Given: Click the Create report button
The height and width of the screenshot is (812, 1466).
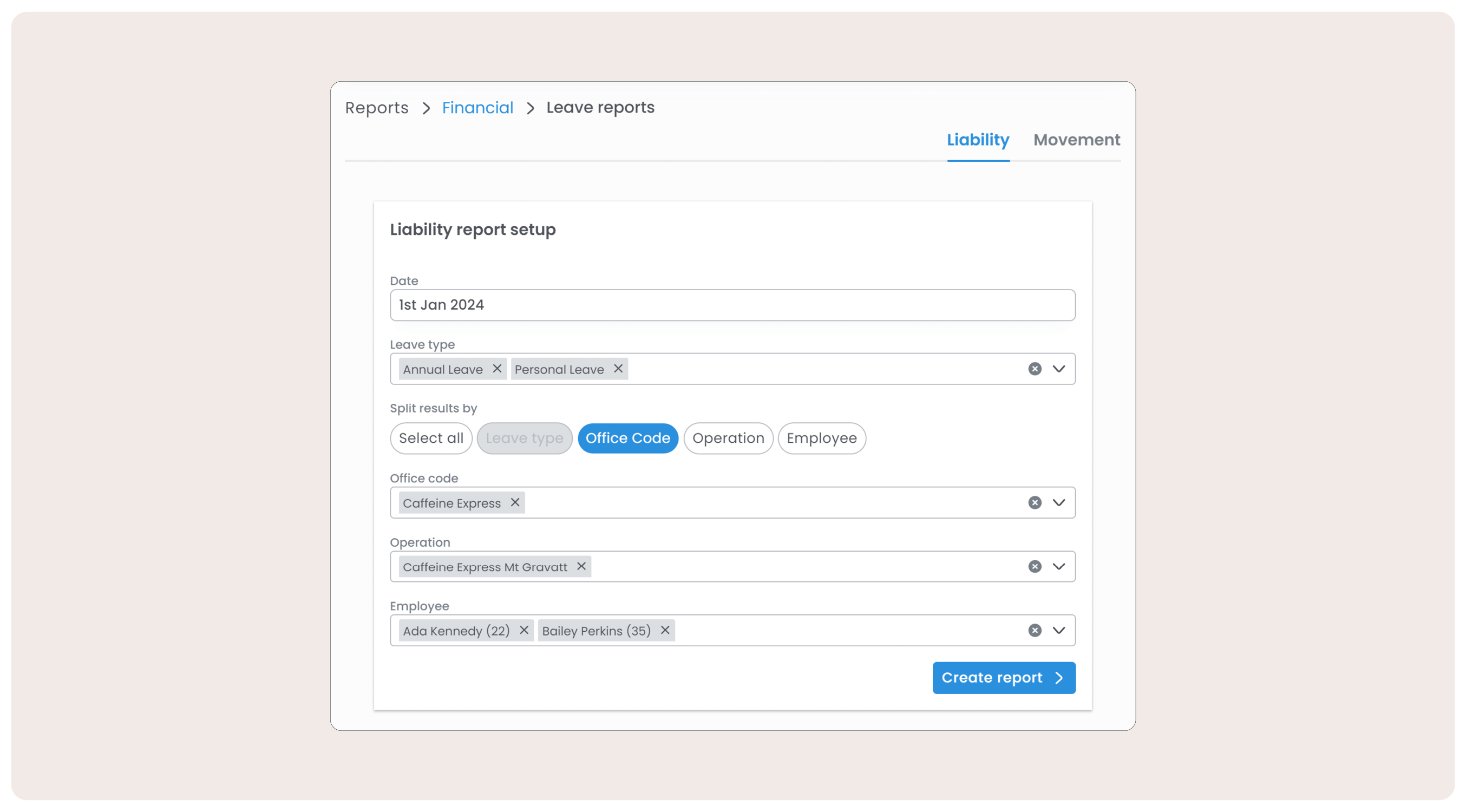Looking at the screenshot, I should (1003, 678).
